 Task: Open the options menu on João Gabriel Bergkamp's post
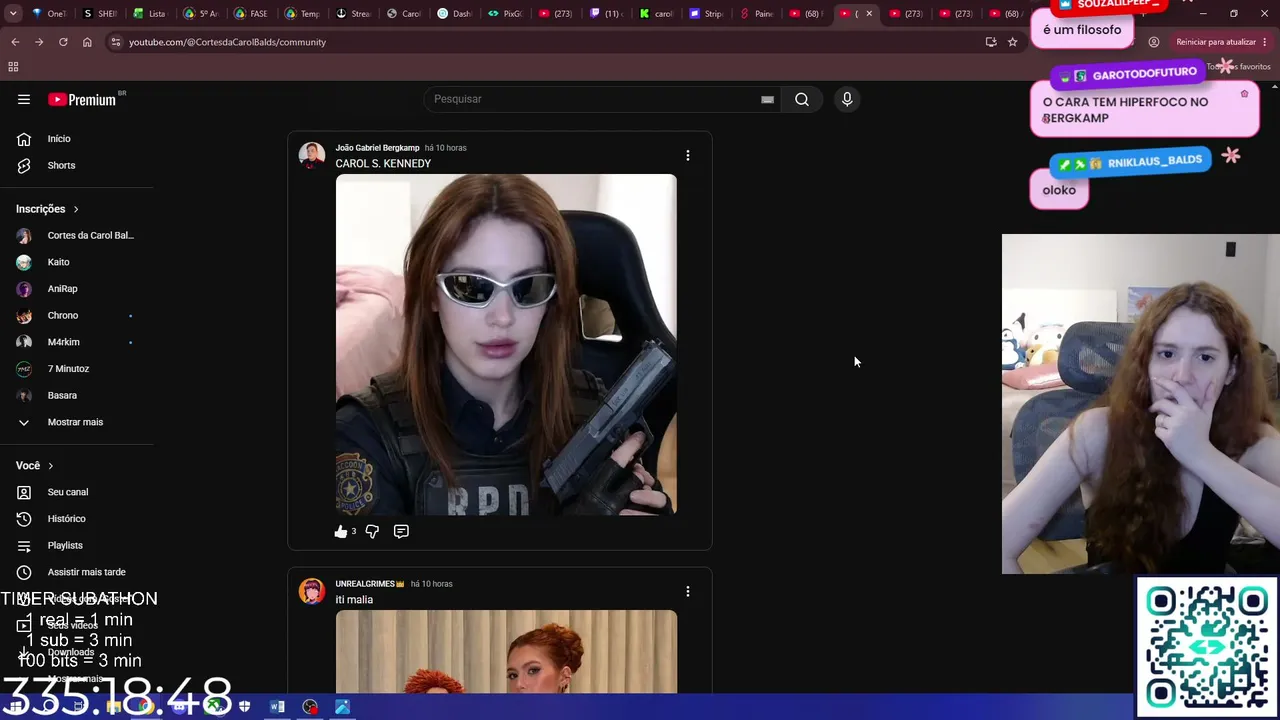tap(687, 155)
